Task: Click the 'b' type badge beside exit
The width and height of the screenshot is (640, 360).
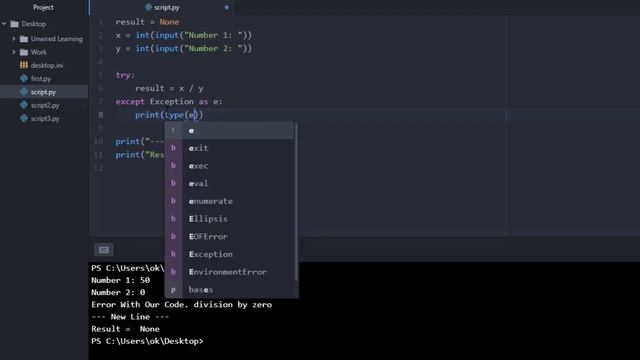Action: click(173, 148)
